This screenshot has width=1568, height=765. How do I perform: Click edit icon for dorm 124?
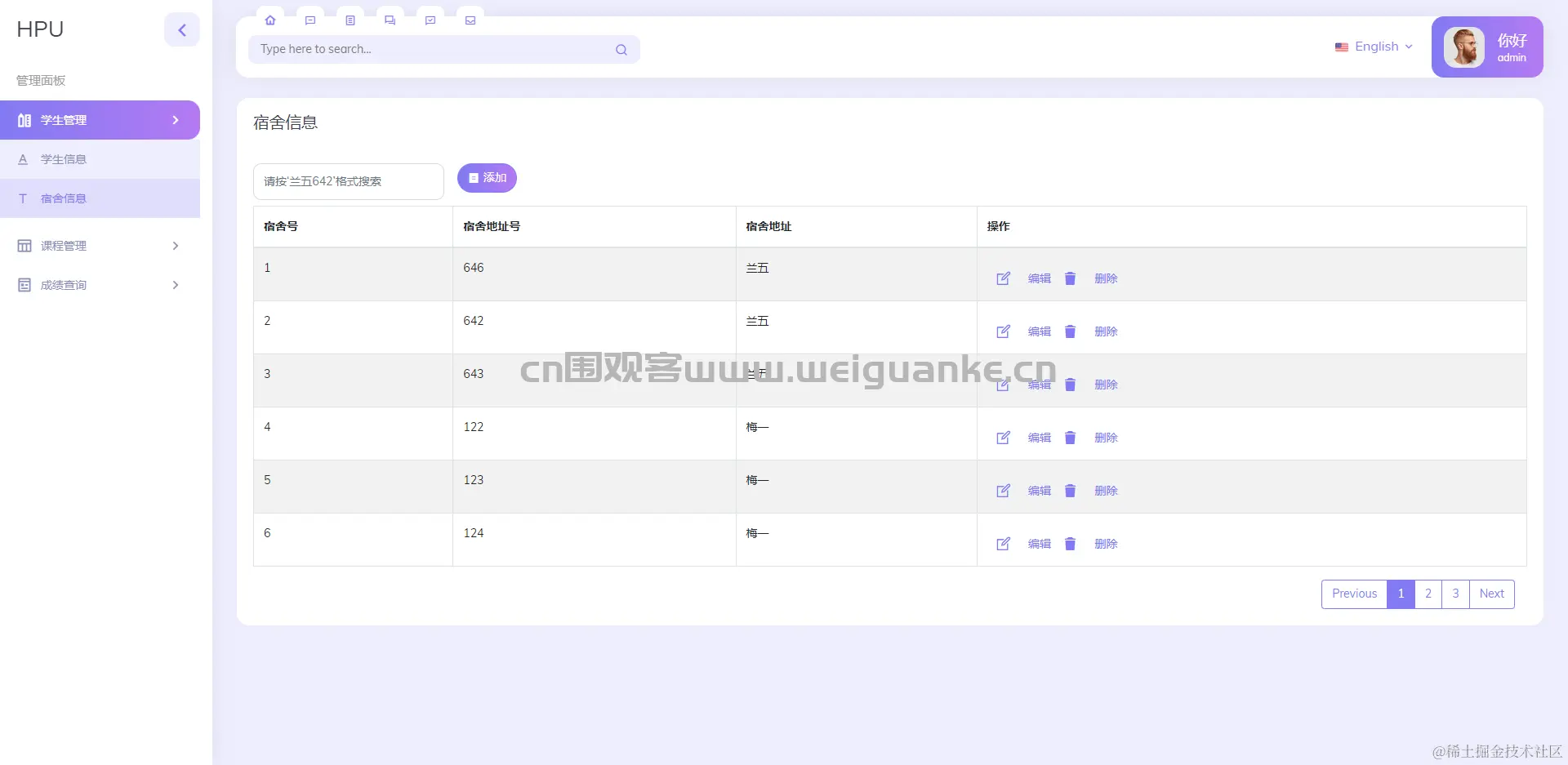click(1004, 544)
